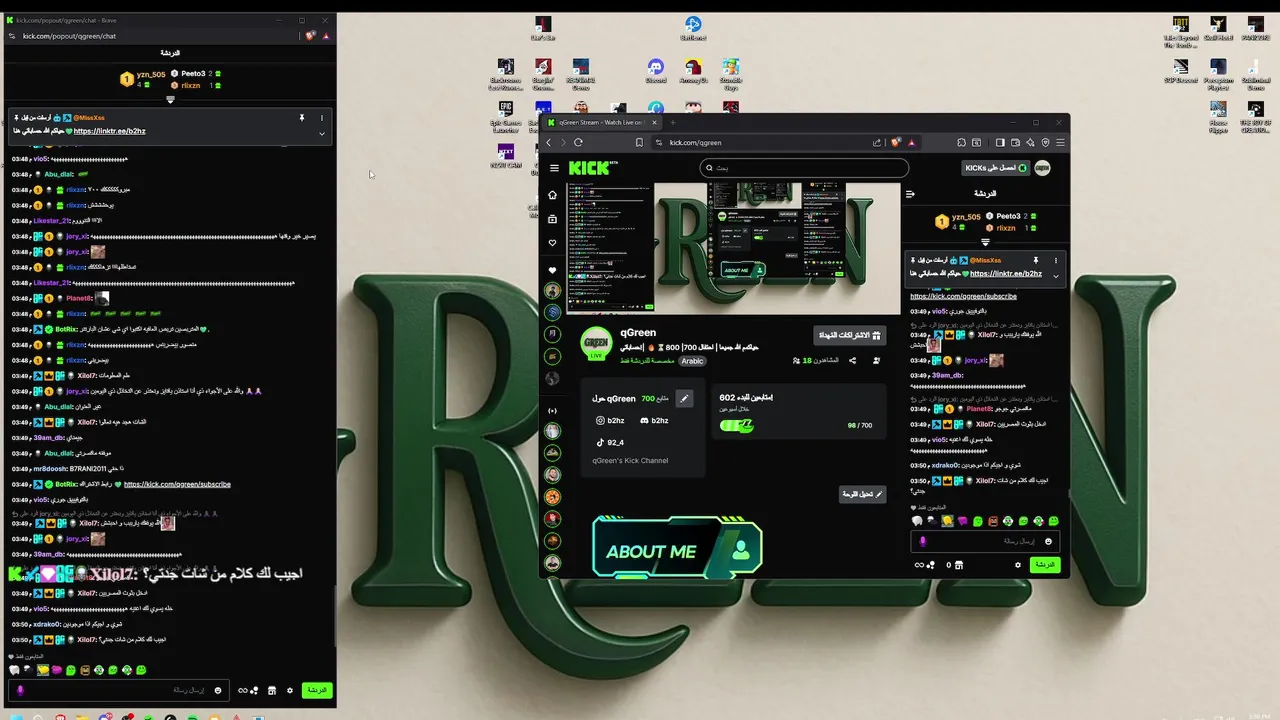Open chat settings gear in the main window
The height and width of the screenshot is (720, 1280).
[1018, 565]
